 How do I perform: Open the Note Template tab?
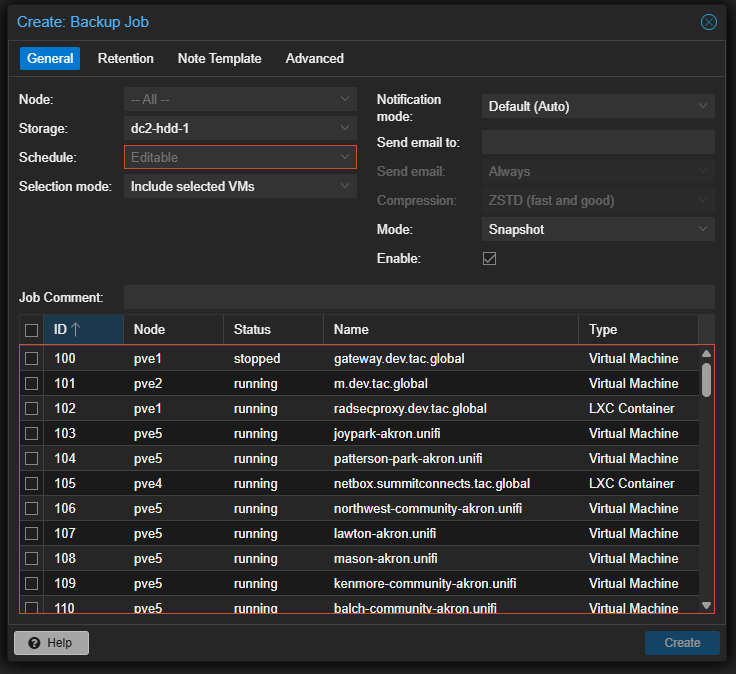pos(219,59)
